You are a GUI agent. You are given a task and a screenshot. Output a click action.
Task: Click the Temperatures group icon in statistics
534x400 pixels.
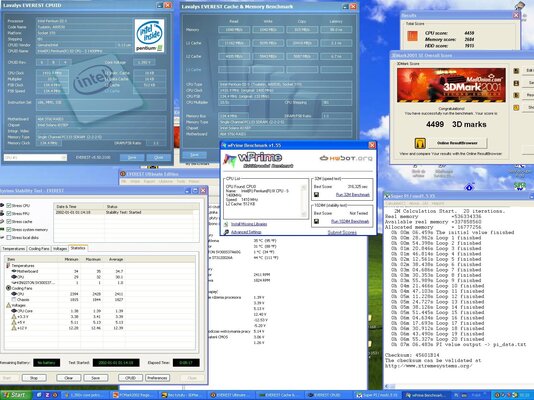[8, 265]
